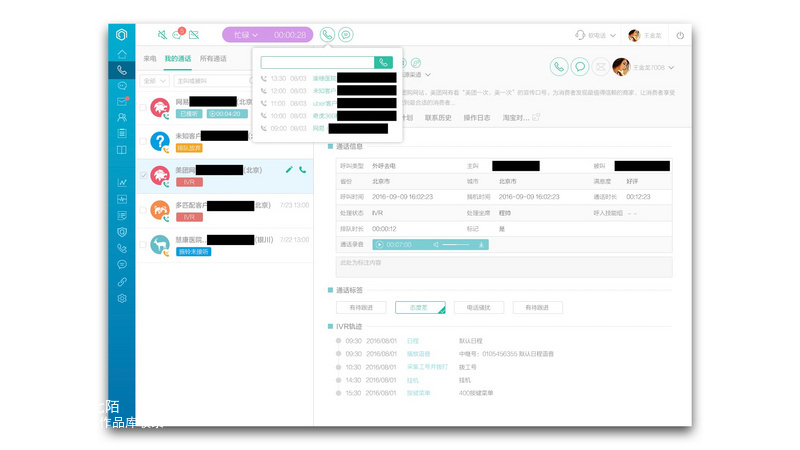Message the customer with round chat button
Screen dimensions: 800x450
click(580, 67)
